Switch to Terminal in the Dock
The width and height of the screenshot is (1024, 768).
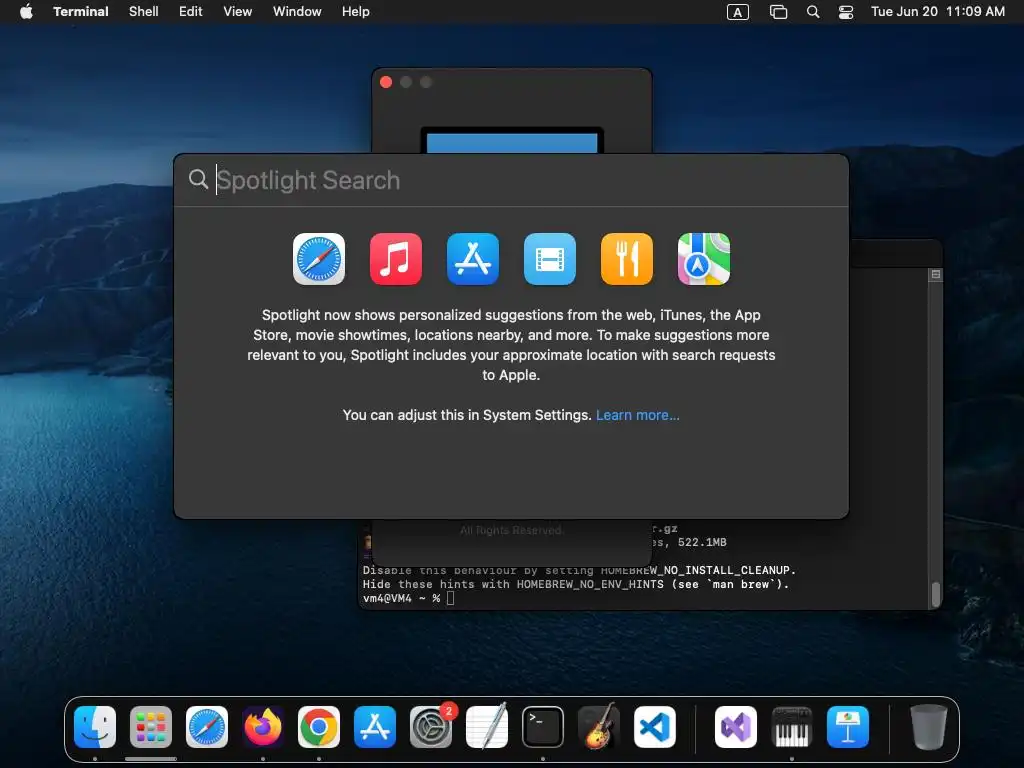coord(543,727)
